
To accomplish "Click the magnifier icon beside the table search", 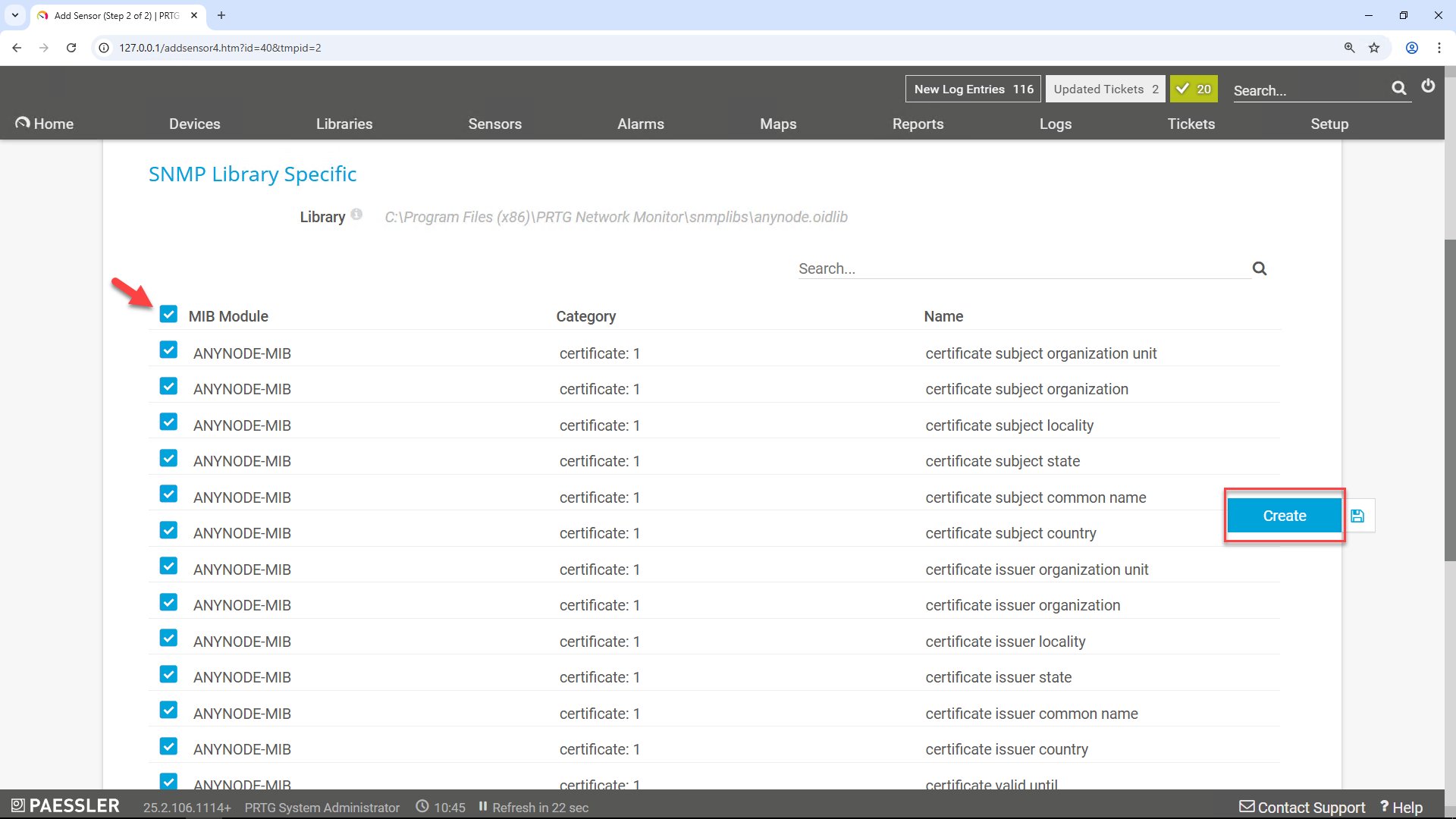I will point(1260,268).
